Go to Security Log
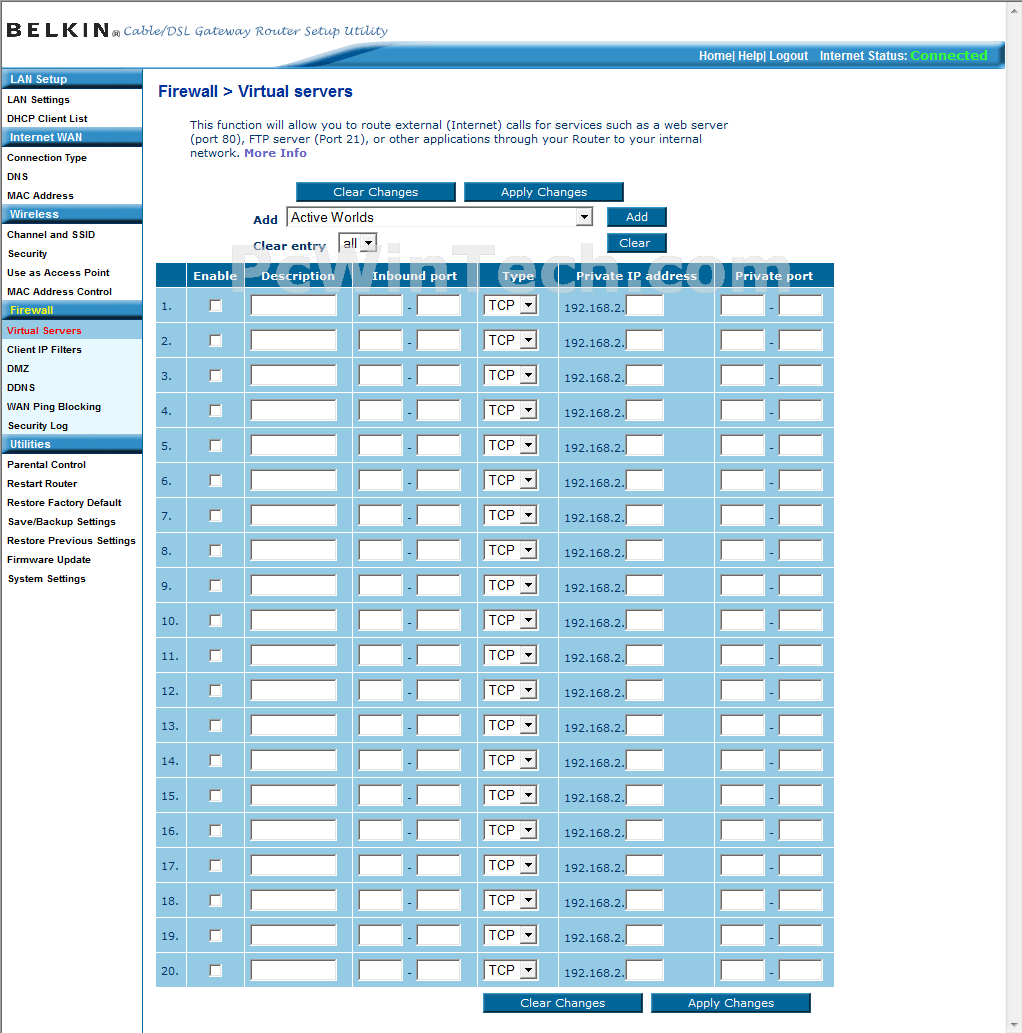The width and height of the screenshot is (1022, 1033). [x=38, y=426]
